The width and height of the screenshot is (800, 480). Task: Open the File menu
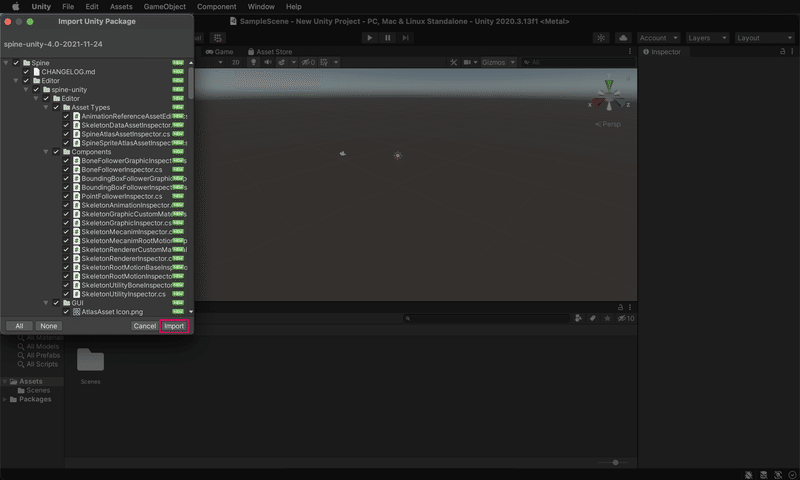(x=68, y=7)
